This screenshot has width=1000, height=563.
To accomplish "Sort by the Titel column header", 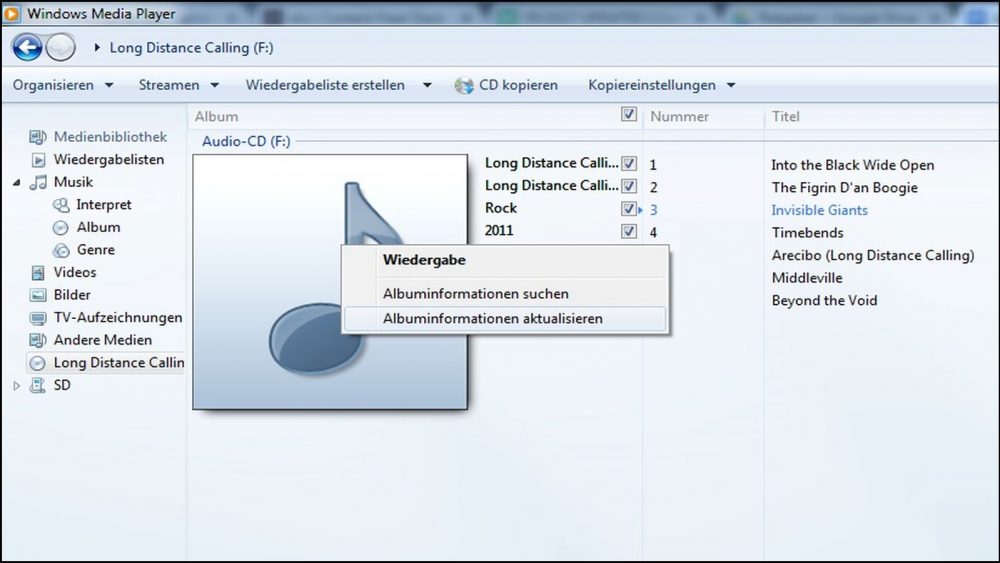I will (x=785, y=117).
